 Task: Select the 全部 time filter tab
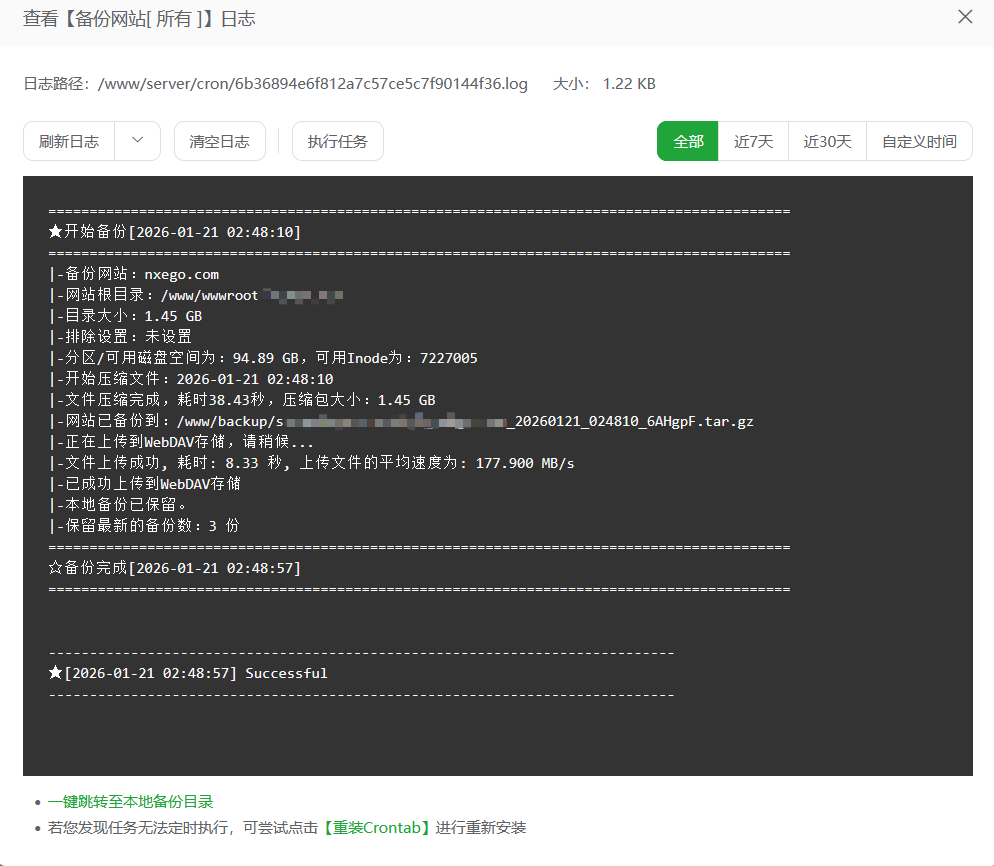(x=687, y=141)
